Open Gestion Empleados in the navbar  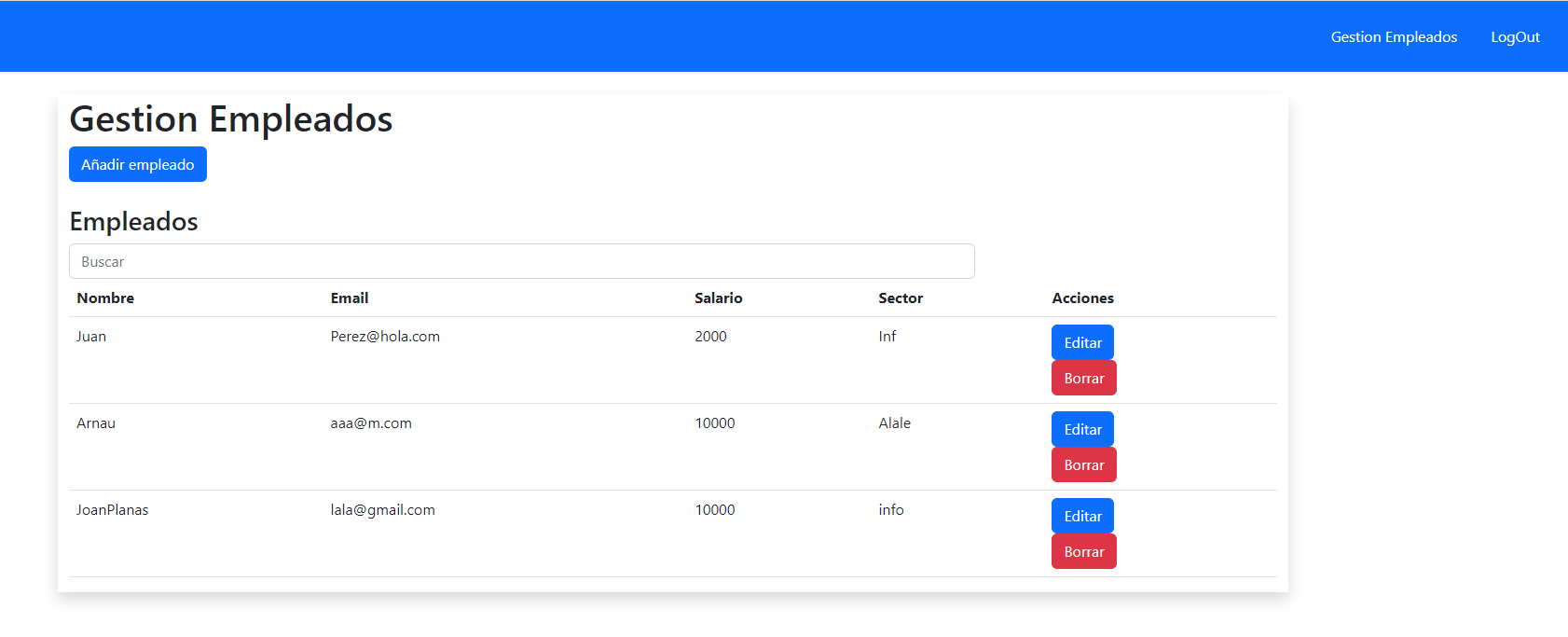(x=1394, y=37)
